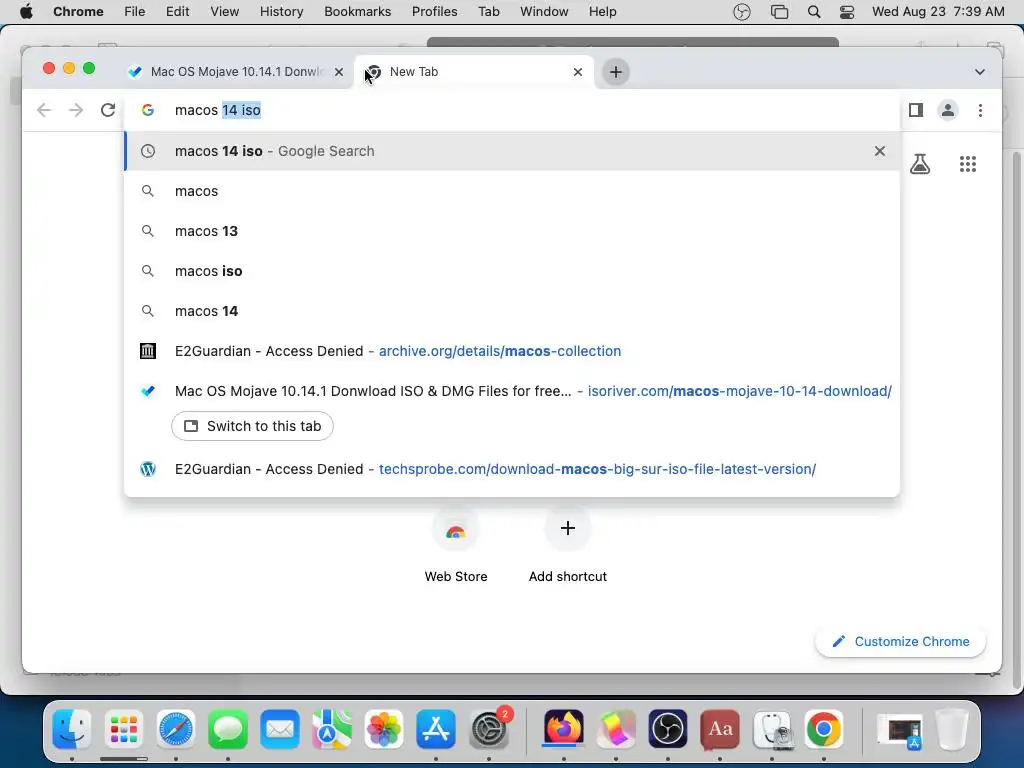Click the back navigation arrow

(44, 110)
